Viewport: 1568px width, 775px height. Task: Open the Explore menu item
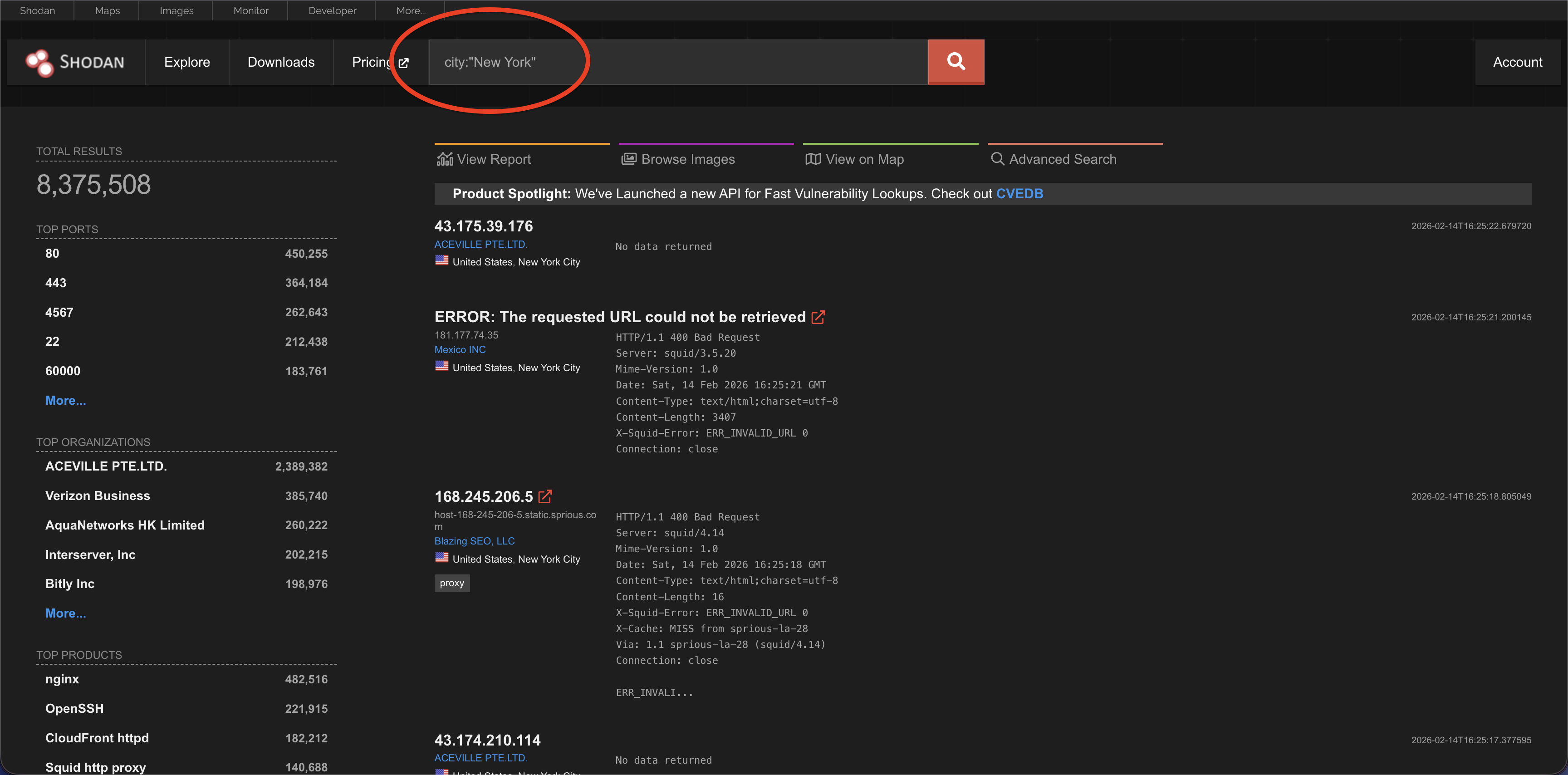pos(187,62)
